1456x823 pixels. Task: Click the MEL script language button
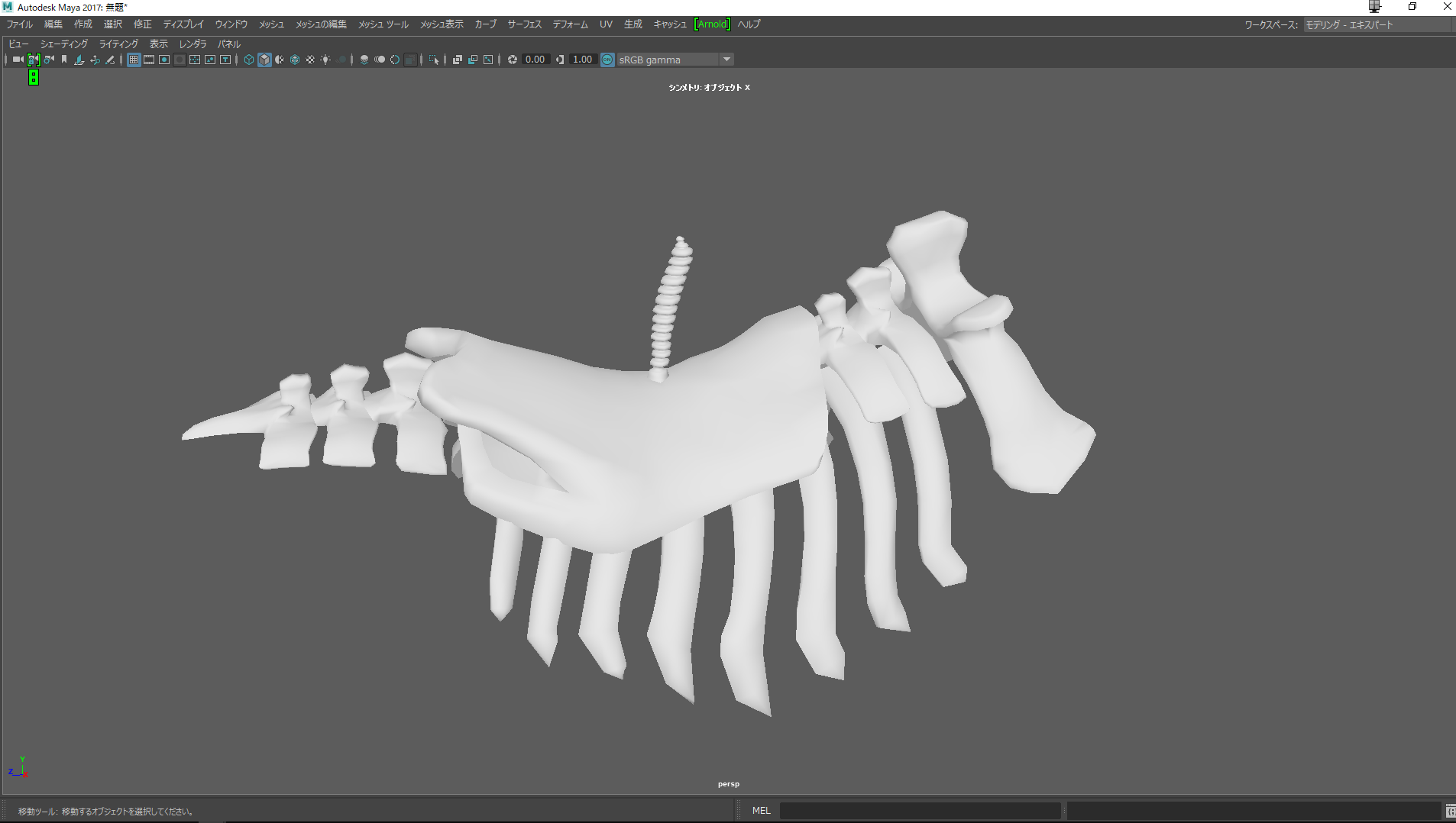click(761, 811)
